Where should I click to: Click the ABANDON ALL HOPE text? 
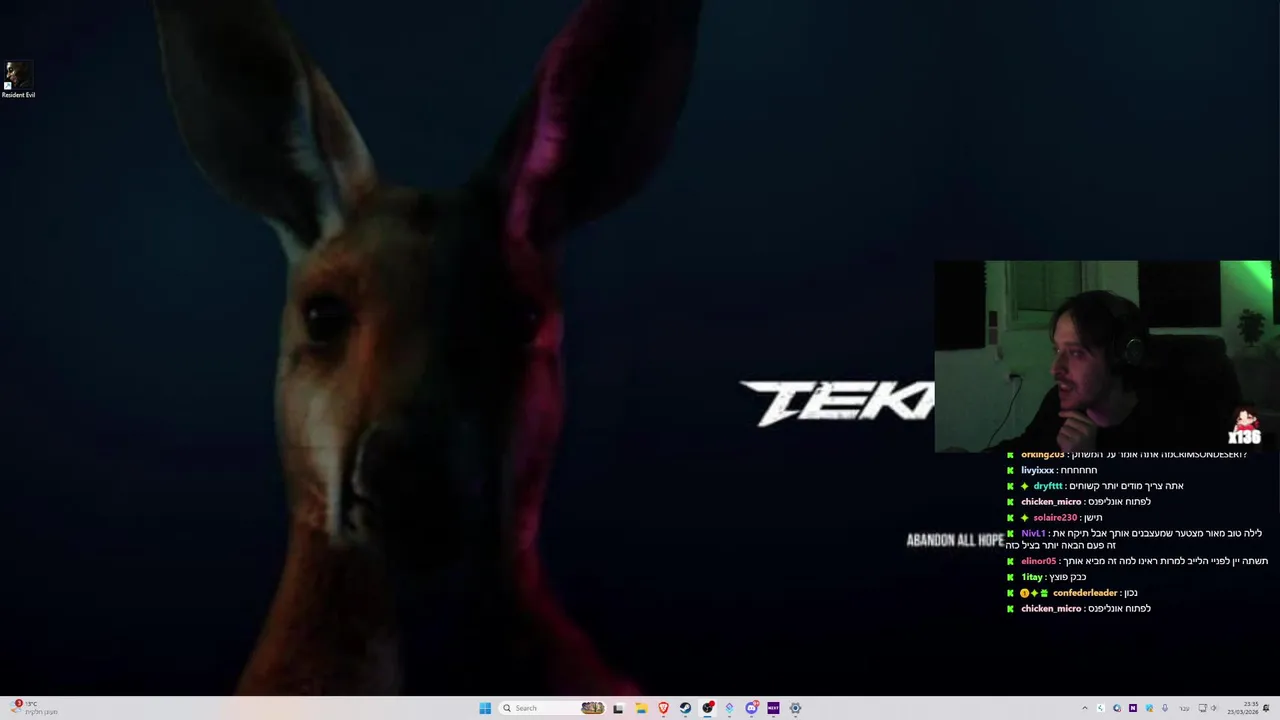pos(955,540)
